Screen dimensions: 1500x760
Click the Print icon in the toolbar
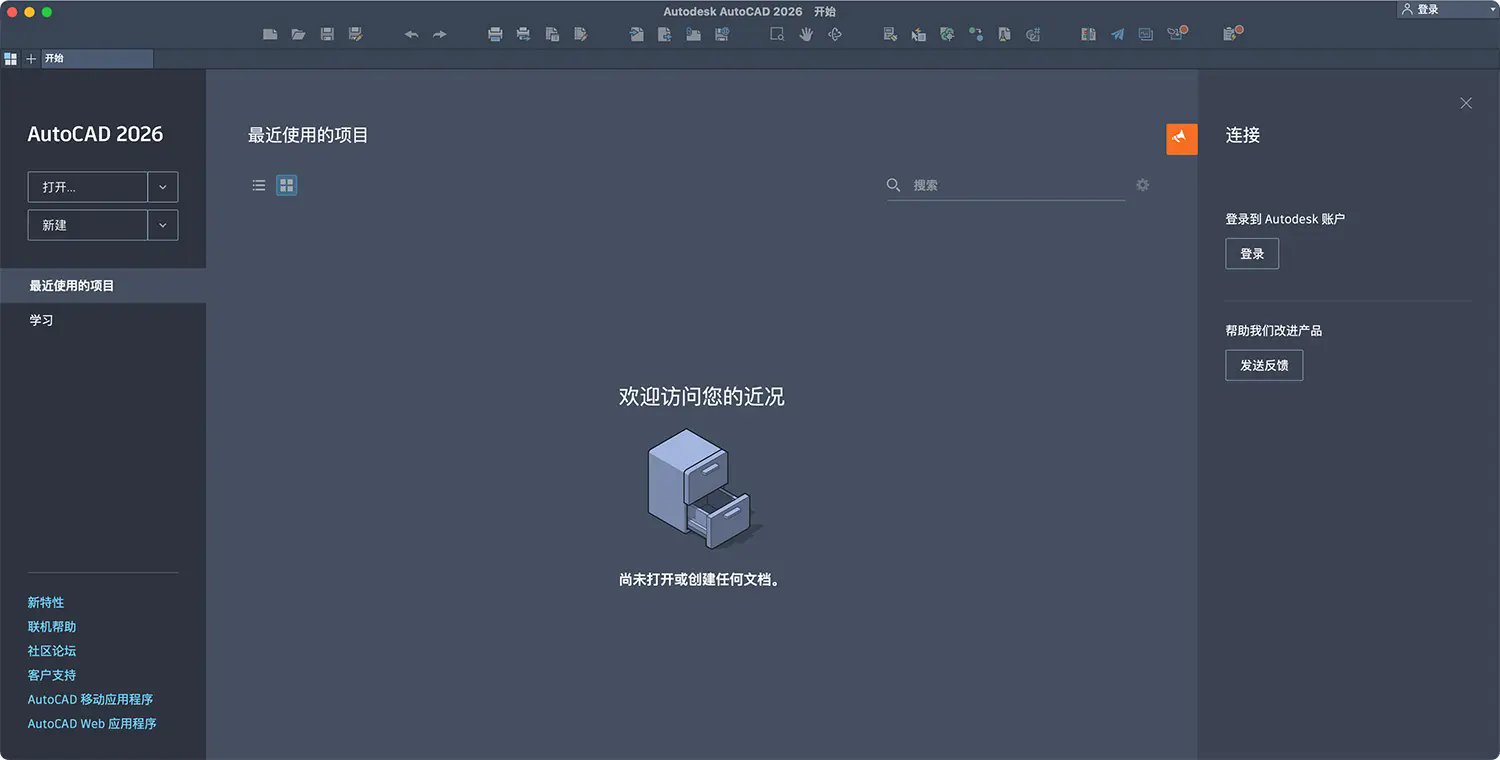pos(495,34)
